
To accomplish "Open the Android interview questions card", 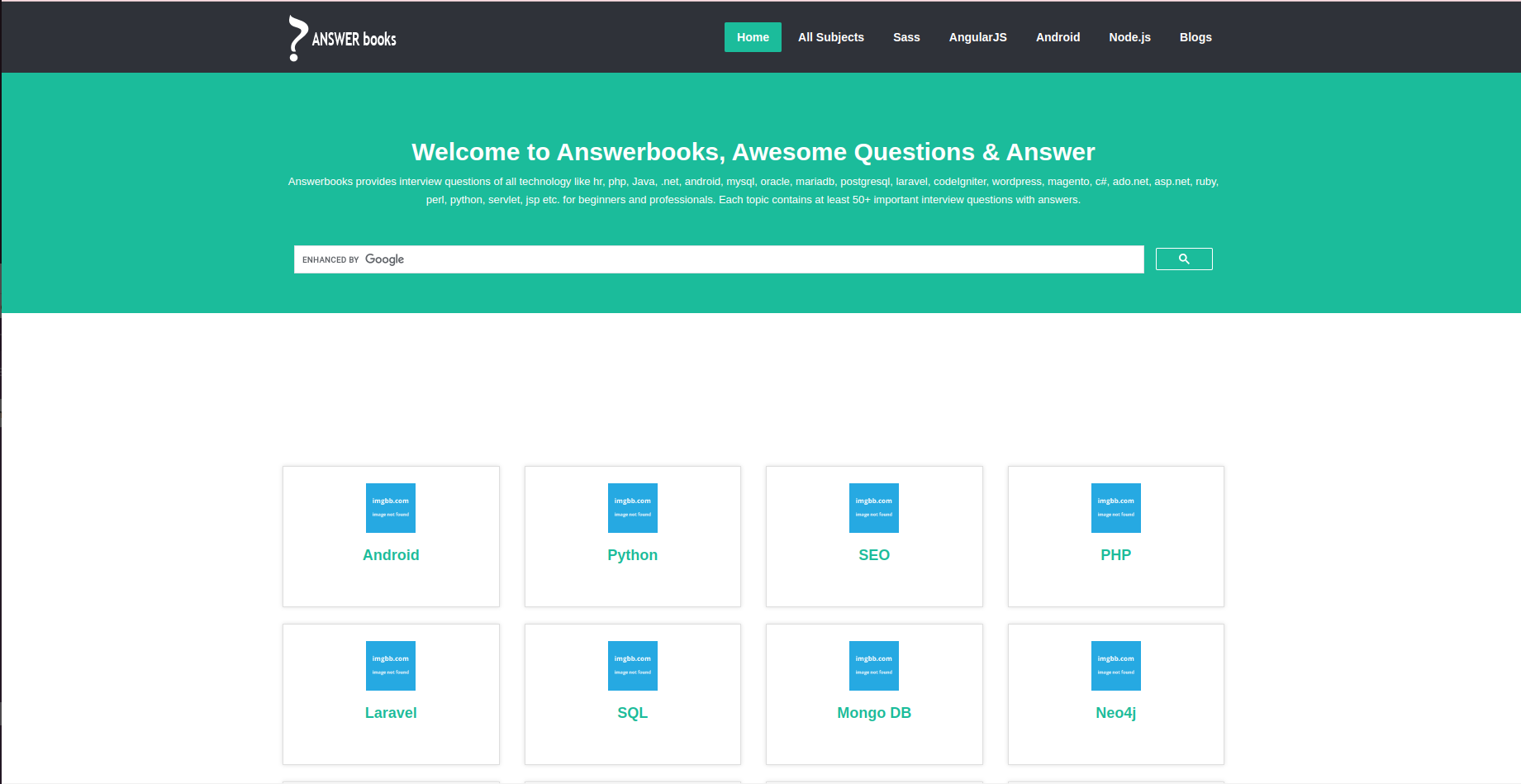I will [390, 554].
